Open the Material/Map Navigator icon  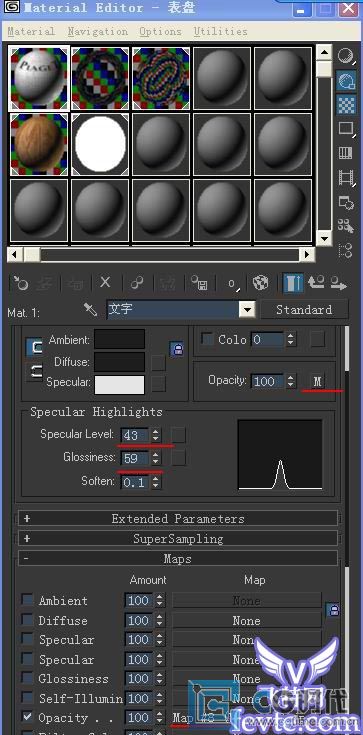click(346, 250)
